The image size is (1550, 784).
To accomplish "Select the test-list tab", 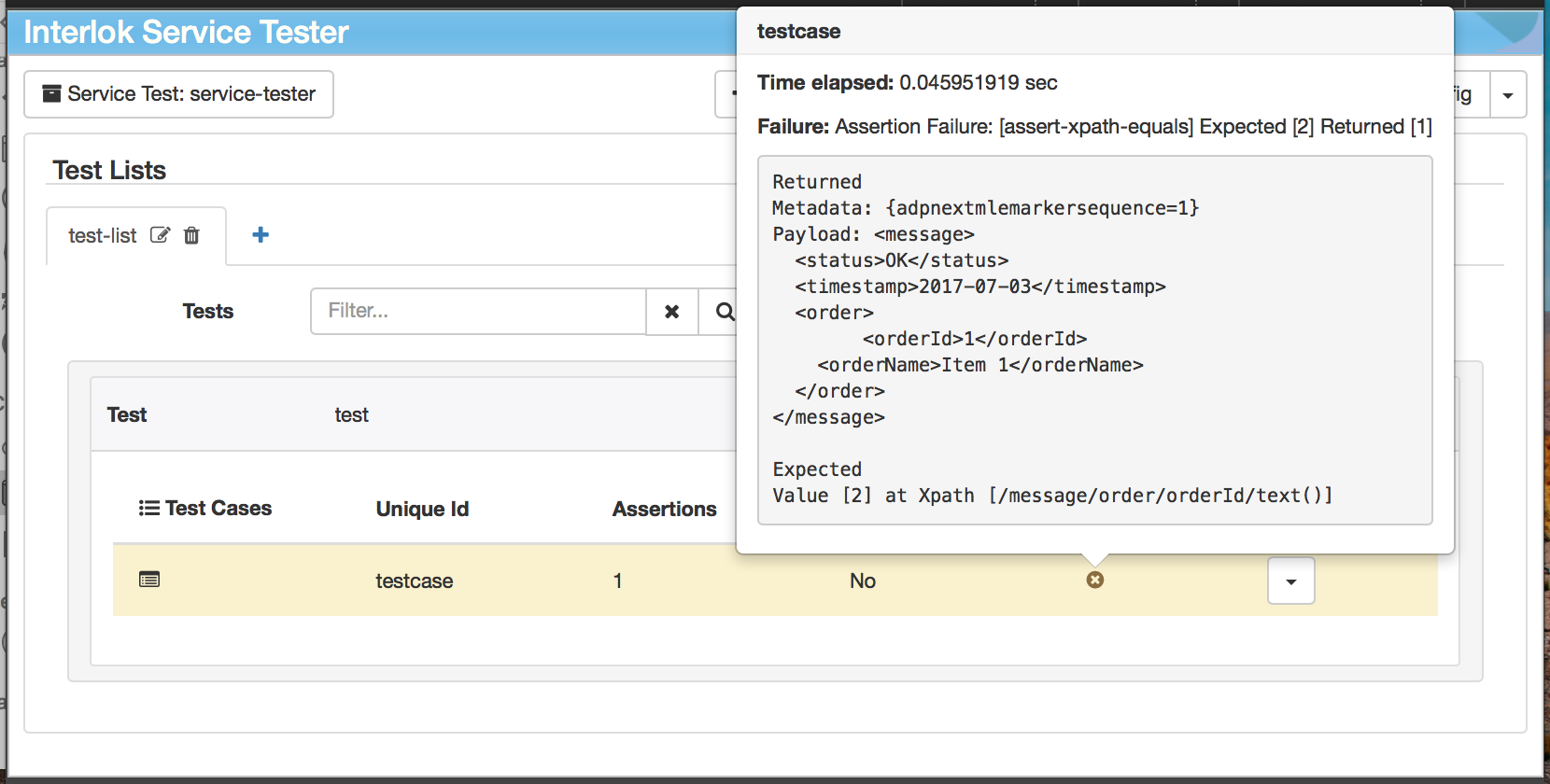I will pyautogui.click(x=136, y=236).
